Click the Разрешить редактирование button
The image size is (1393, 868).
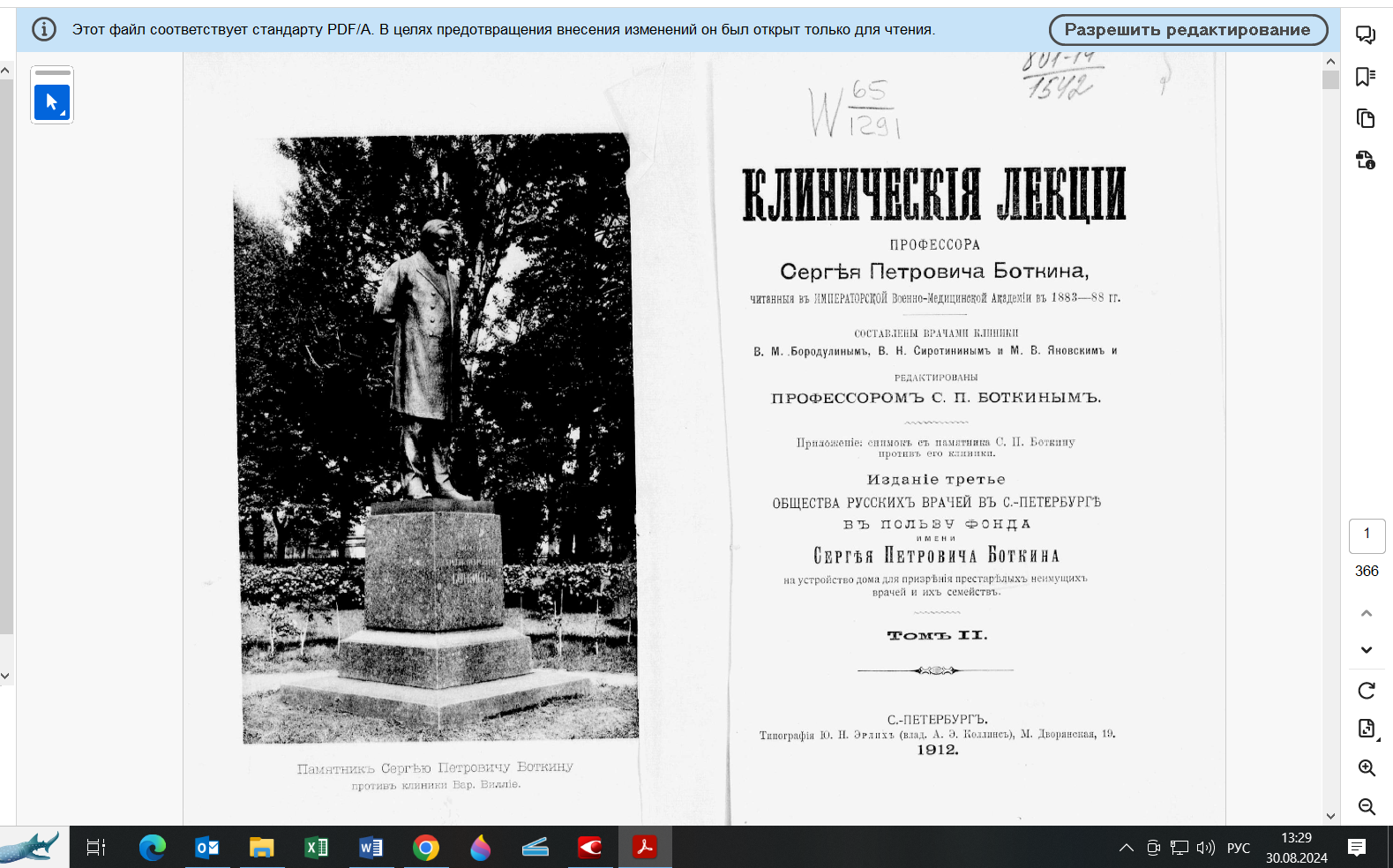[x=1187, y=30]
